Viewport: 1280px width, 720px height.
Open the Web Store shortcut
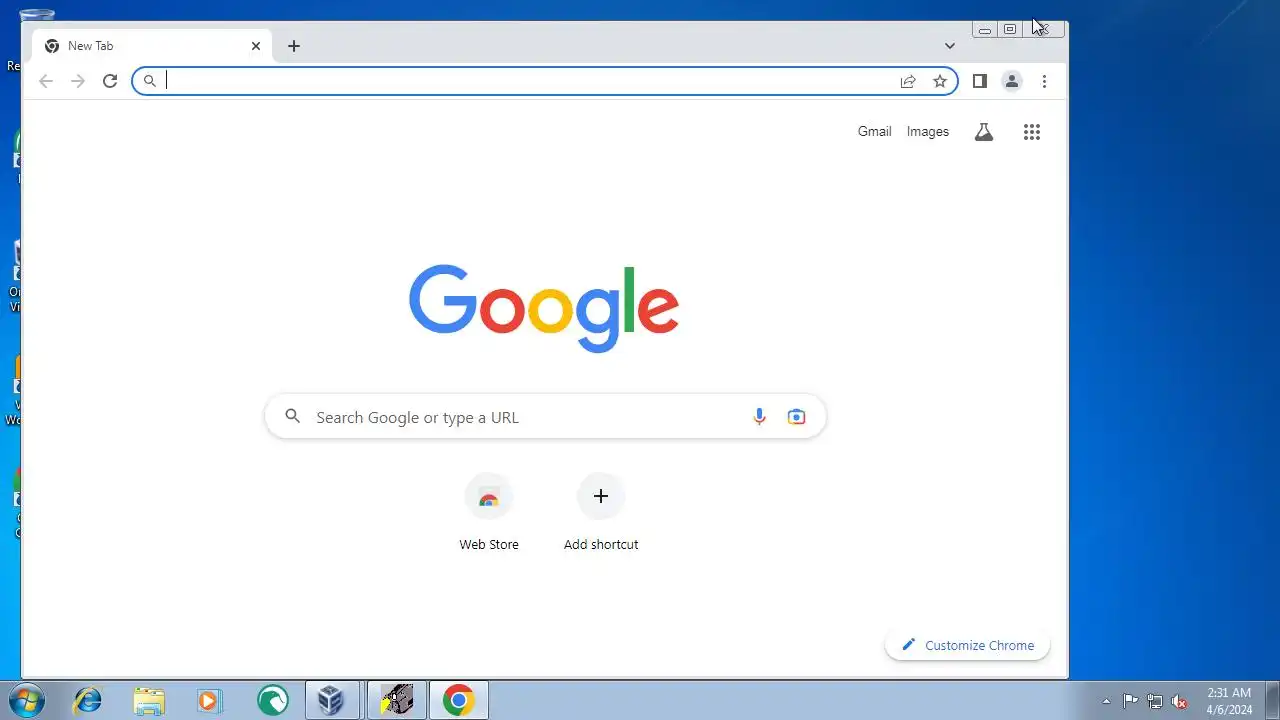[489, 512]
